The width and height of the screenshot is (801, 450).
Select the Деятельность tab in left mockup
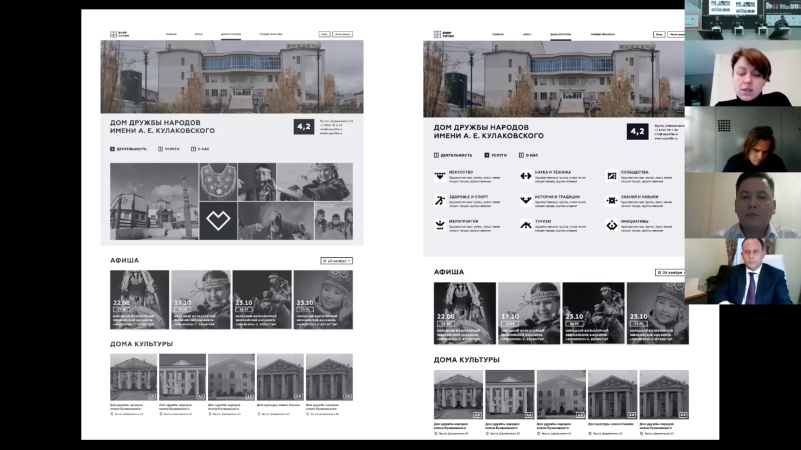129,149
